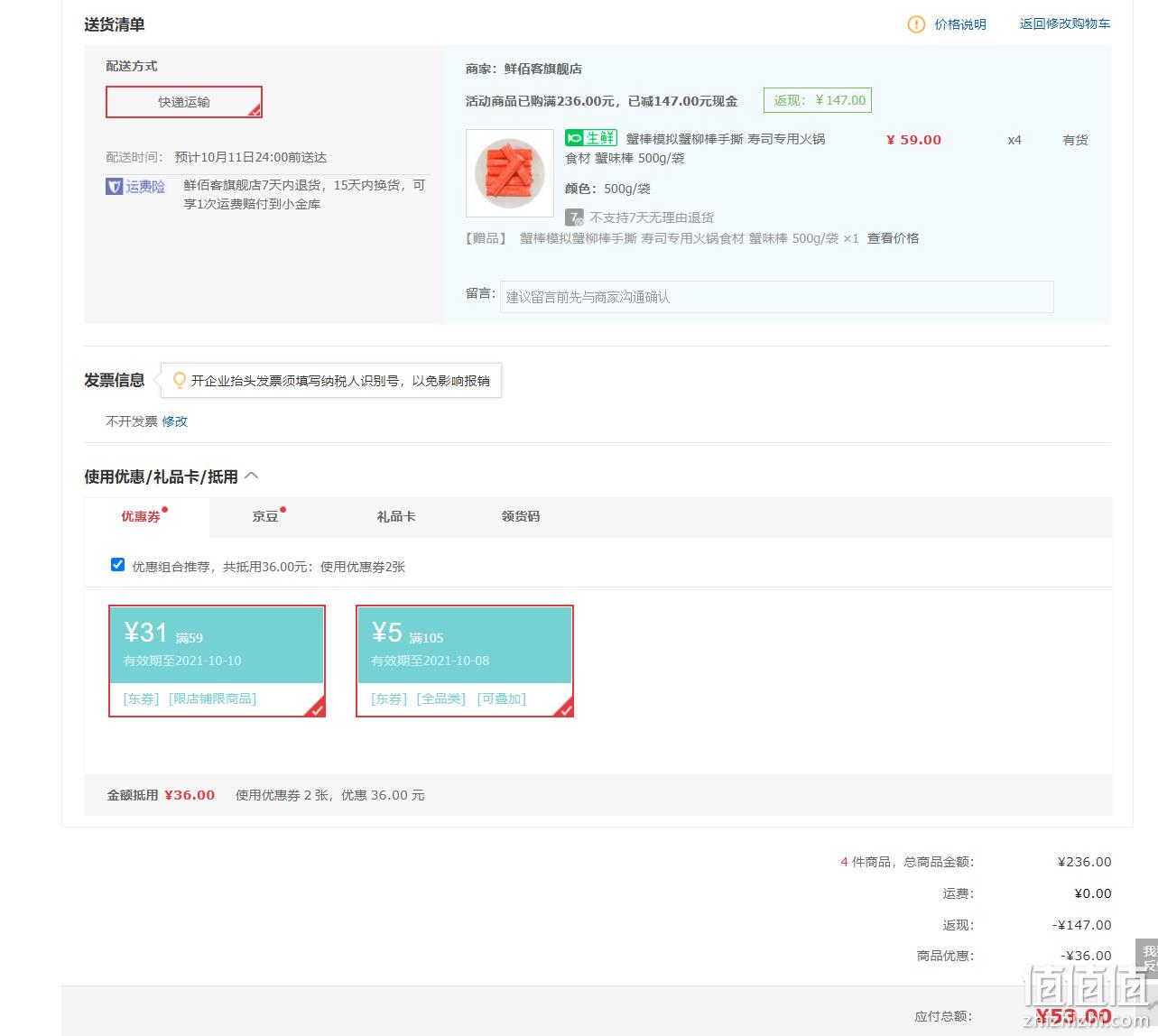Click the 限店铺限商品 tag on ¥31 coupon

(x=212, y=698)
